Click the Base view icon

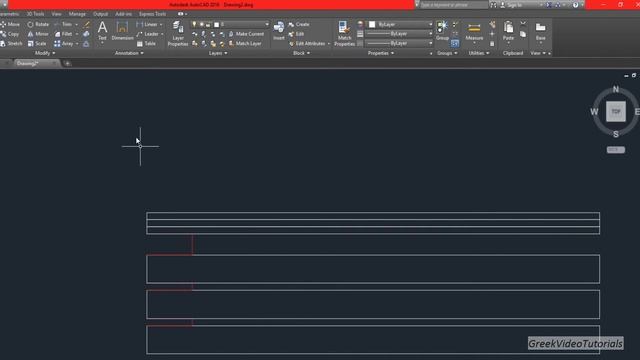(540, 31)
